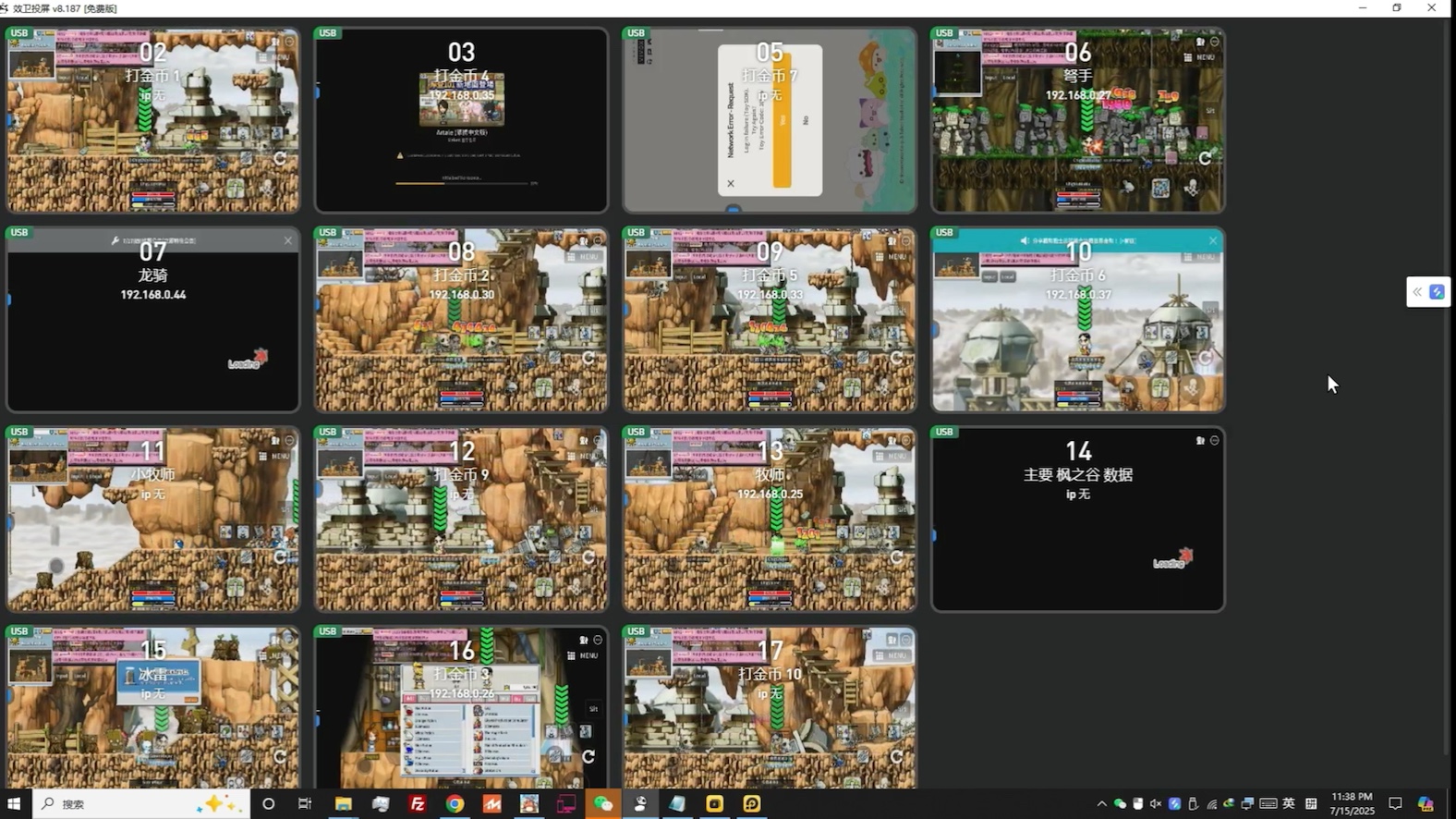The image size is (1456, 819).
Task: Select device screen 07 龙骑
Action: (153, 319)
